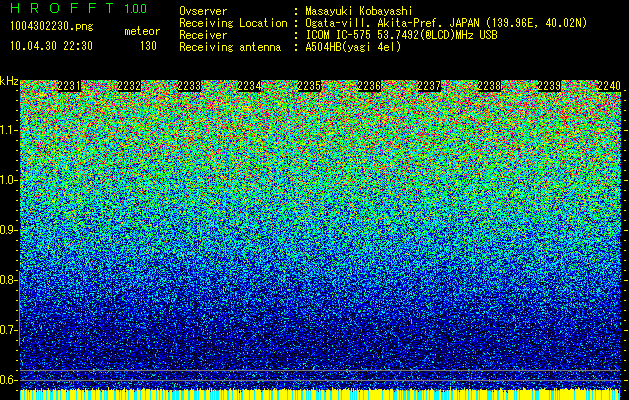Click location text Ogata-vill. Akita-Pref. JAPAN
The image size is (629, 400).
(393, 23)
